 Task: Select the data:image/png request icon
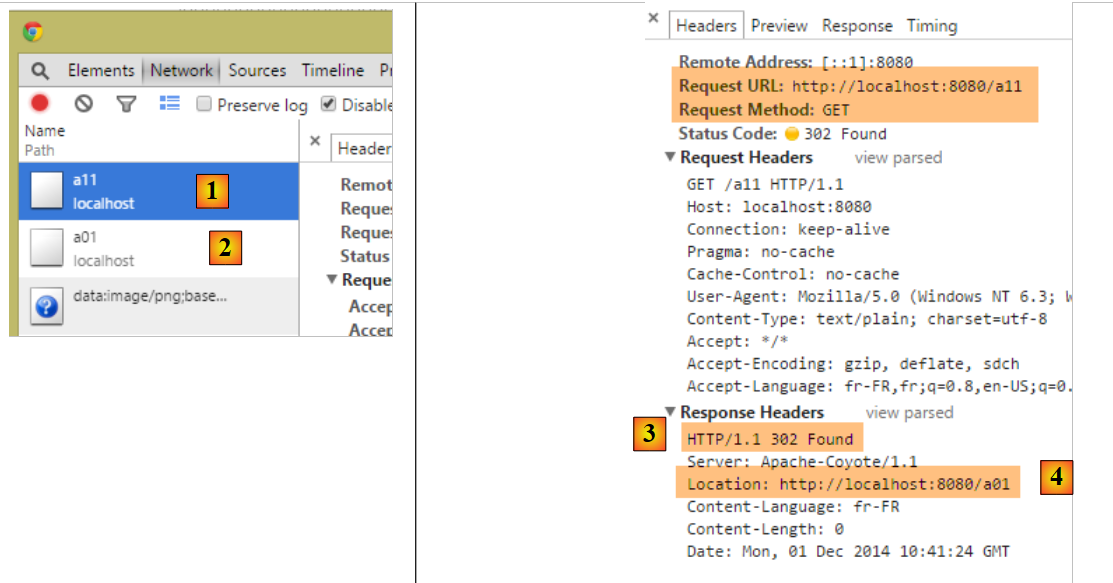coord(46,306)
